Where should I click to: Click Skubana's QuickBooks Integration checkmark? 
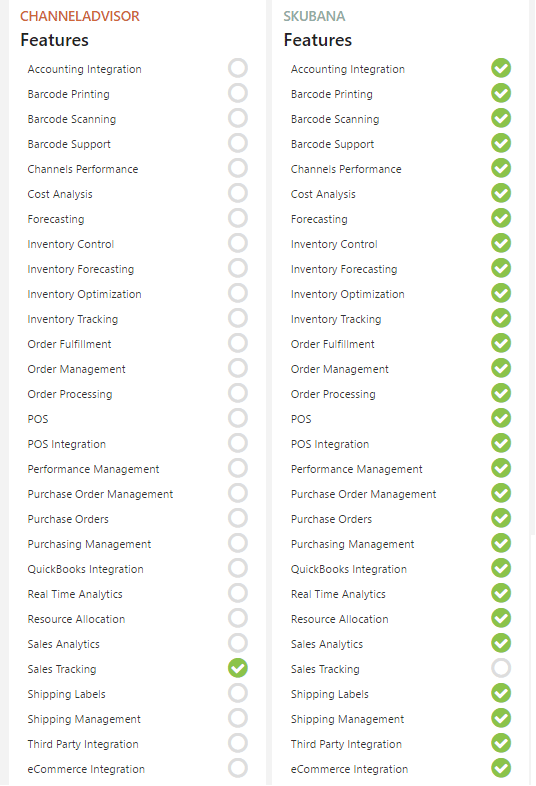pos(501,568)
